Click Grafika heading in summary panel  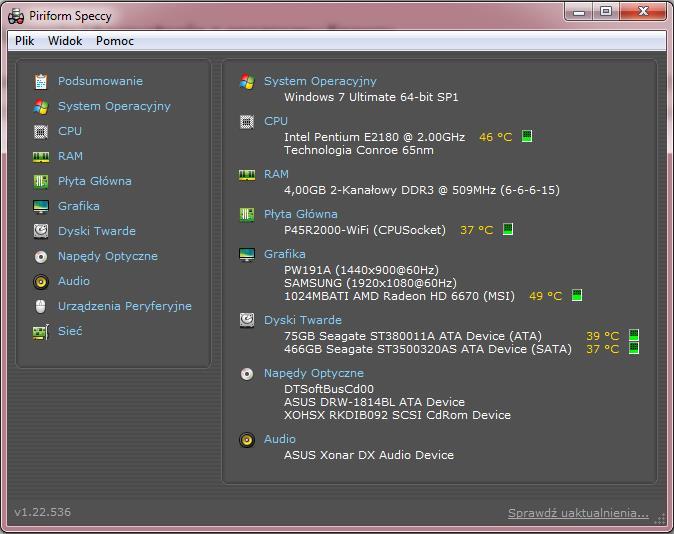click(x=285, y=254)
